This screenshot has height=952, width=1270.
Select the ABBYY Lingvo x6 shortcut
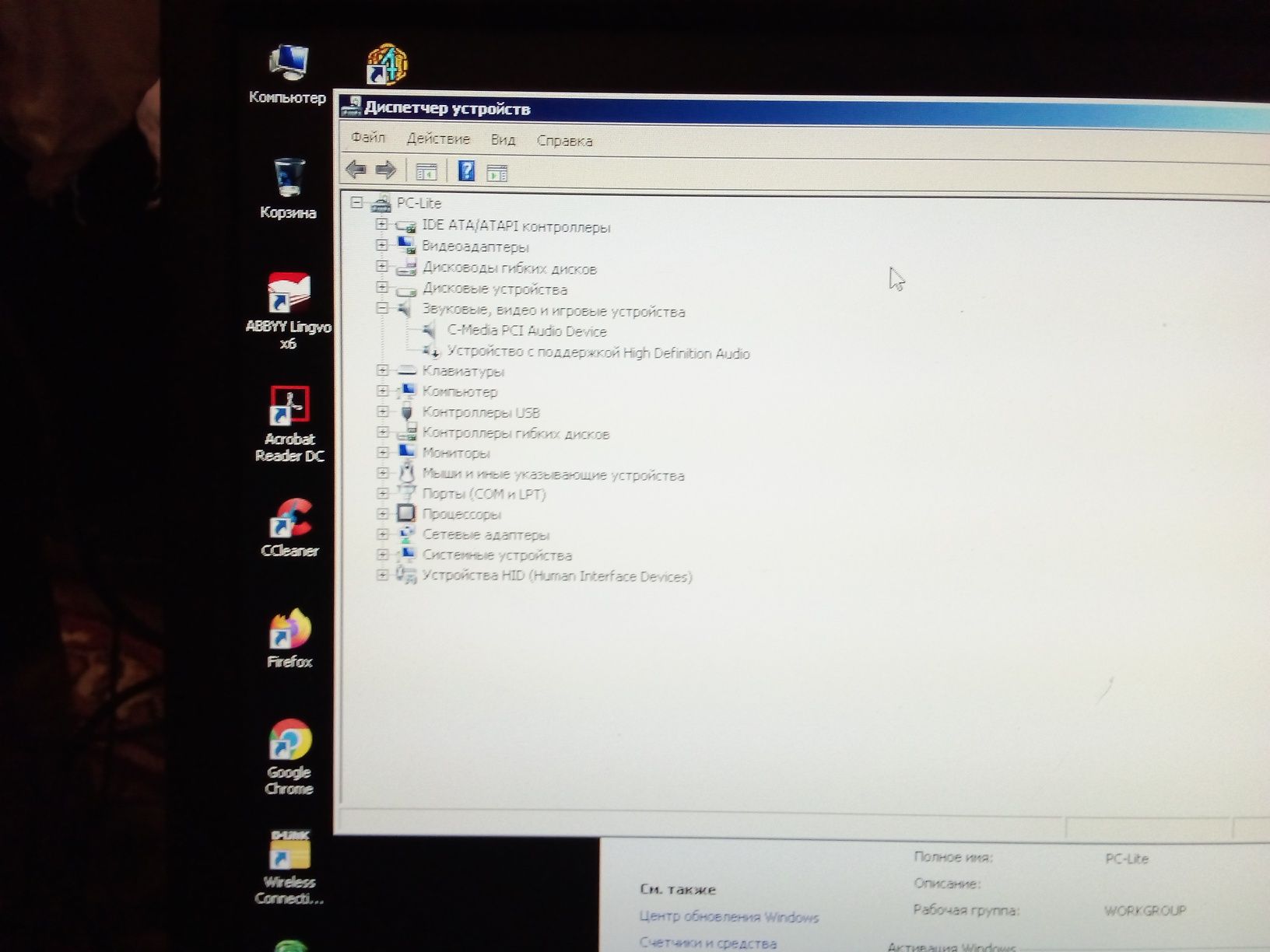[x=289, y=311]
